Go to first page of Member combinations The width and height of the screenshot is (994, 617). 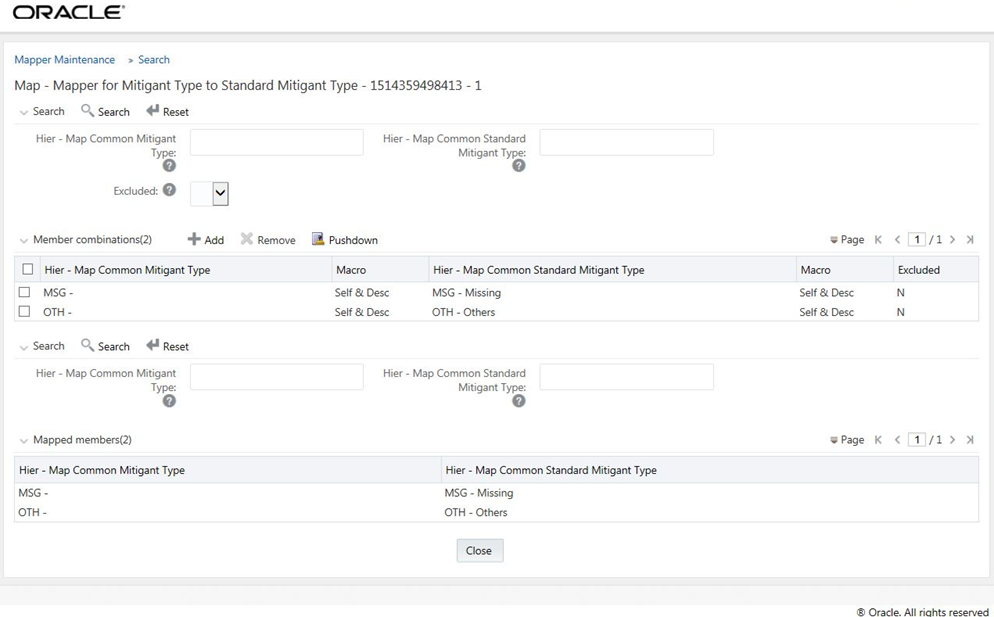(878, 240)
